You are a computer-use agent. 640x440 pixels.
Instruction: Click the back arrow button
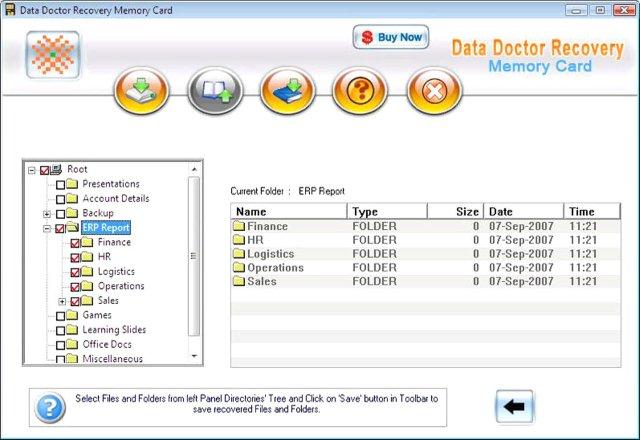514,406
